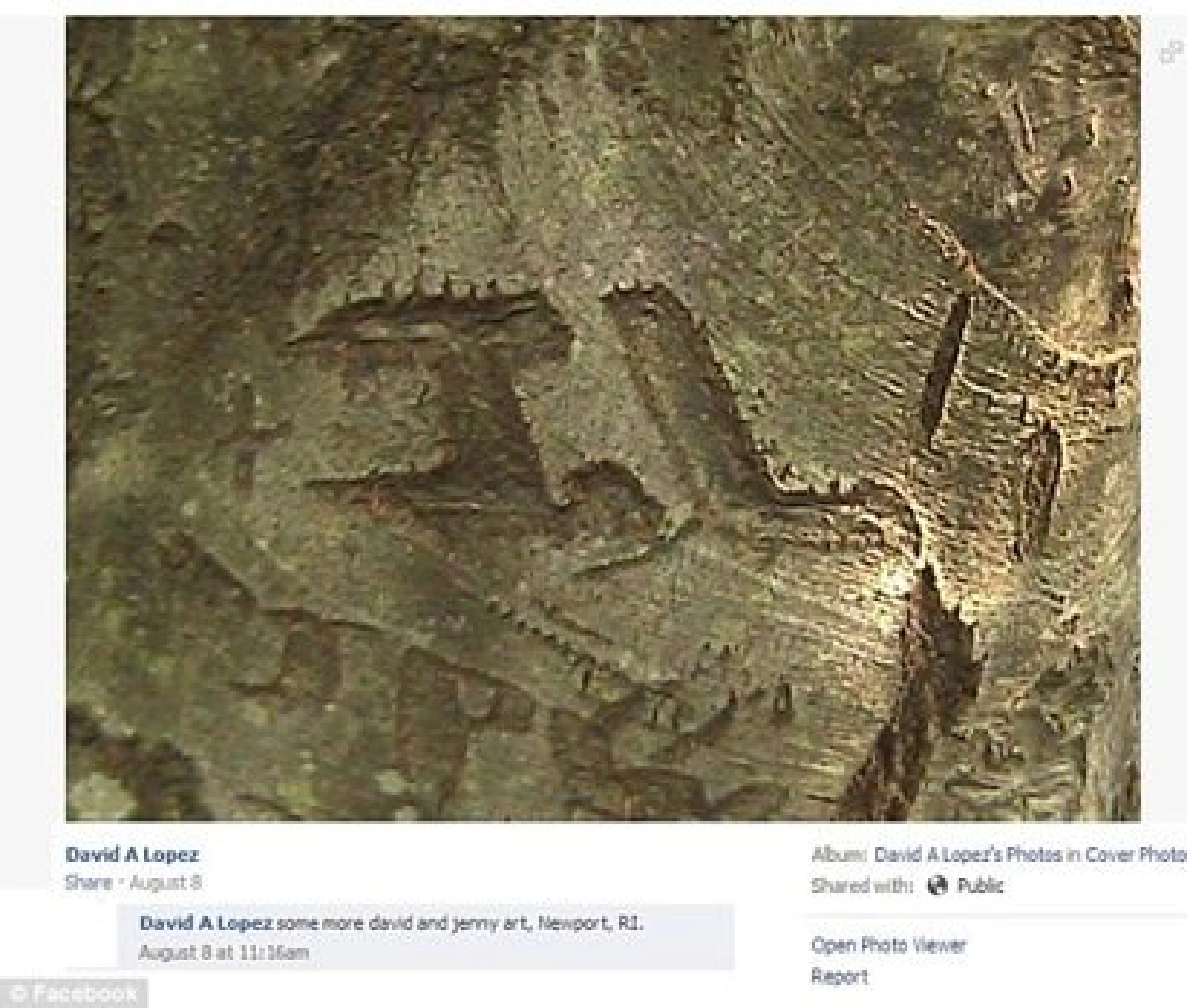Click David A Lopez's name in the comment
This screenshot has height=1008, width=1187.
click(x=206, y=924)
